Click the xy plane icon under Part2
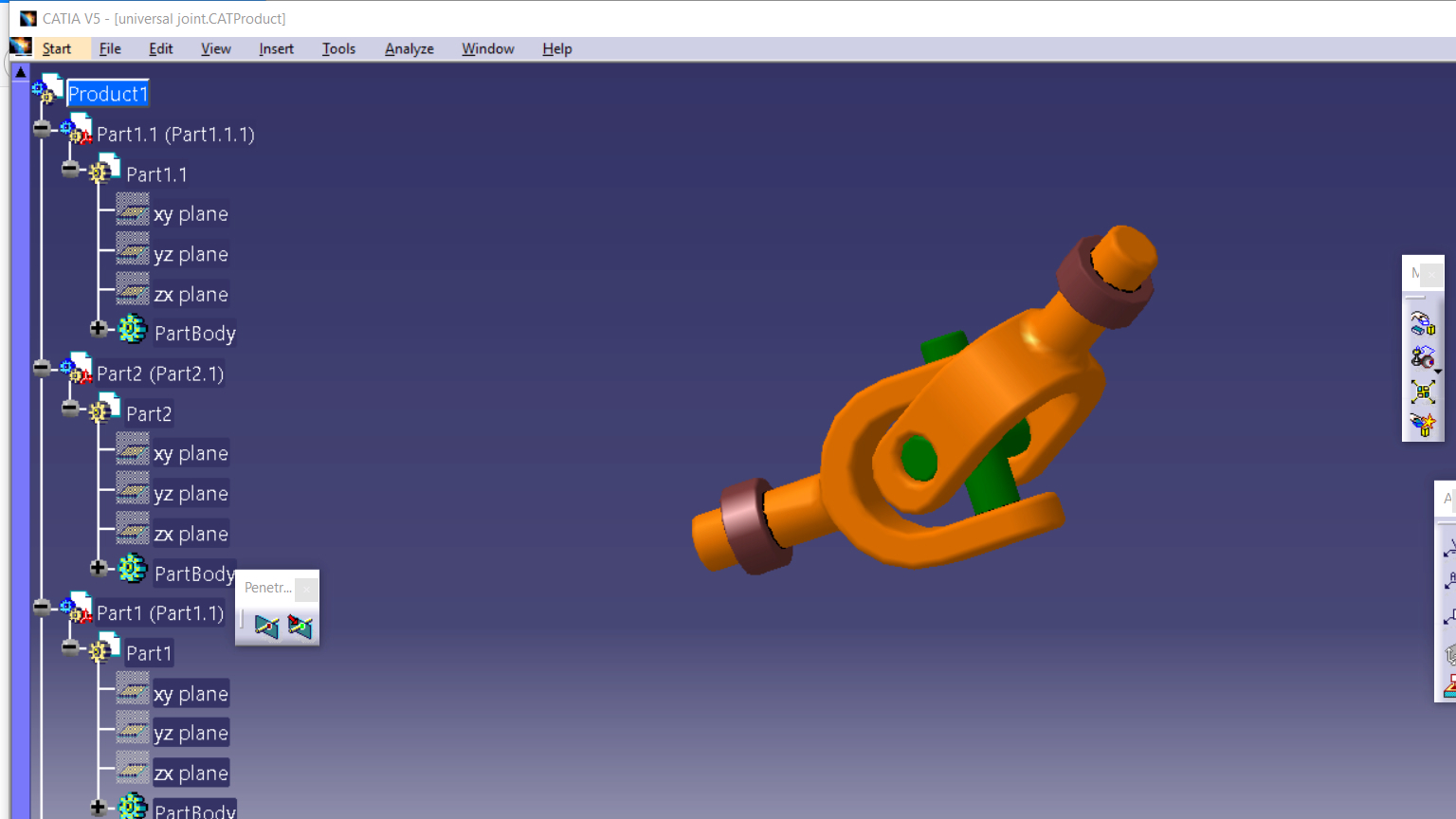1456x819 pixels. pos(133,448)
